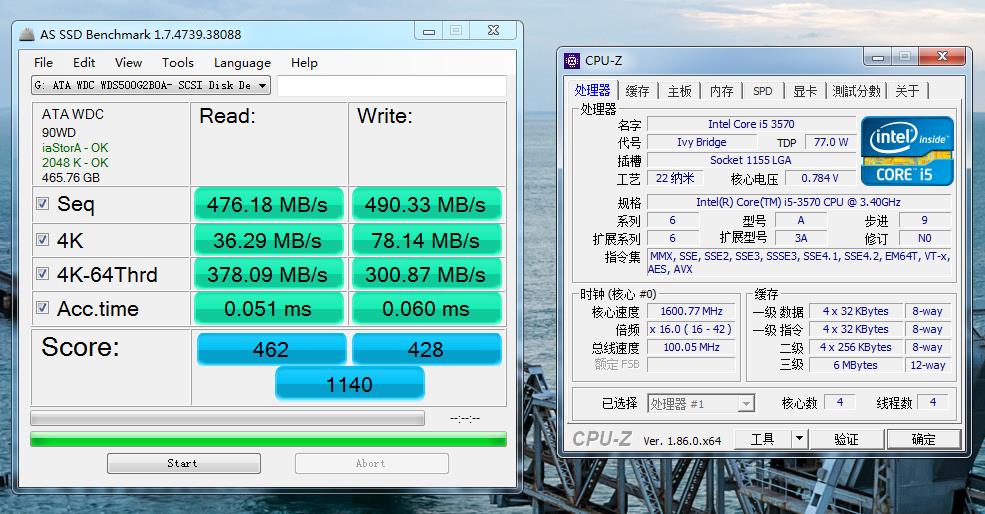
Task: Switch to the 主板 tab in CPU-Z
Action: [x=680, y=91]
